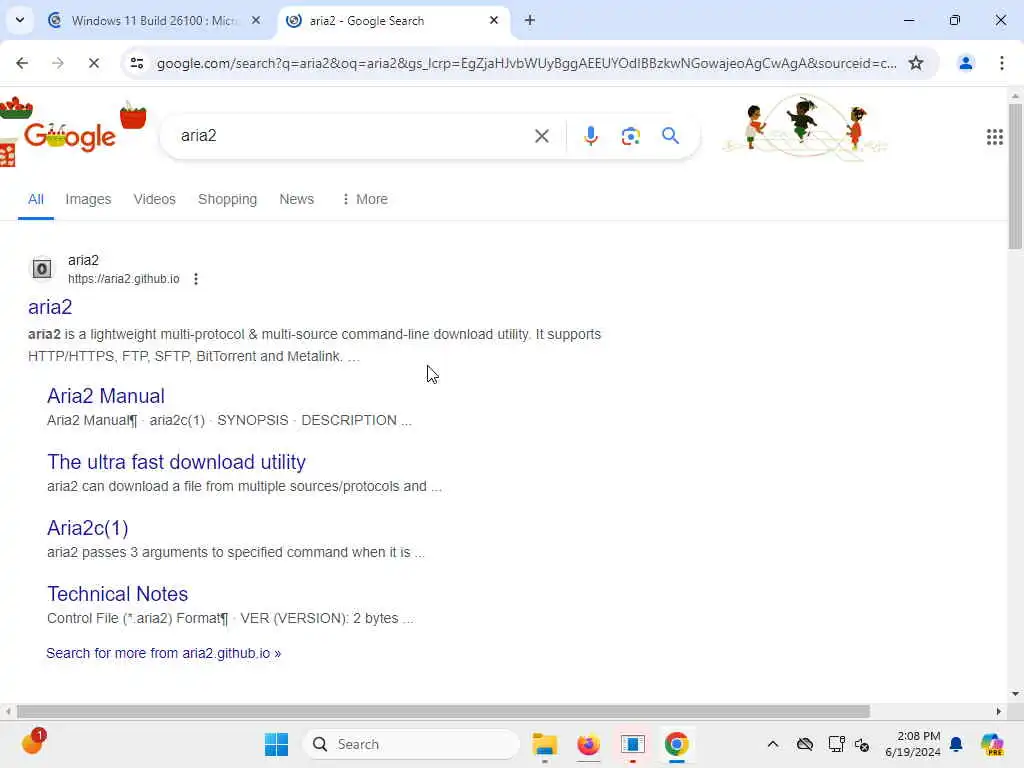1024x768 pixels.
Task: Go back to the previous page
Action: (22, 63)
